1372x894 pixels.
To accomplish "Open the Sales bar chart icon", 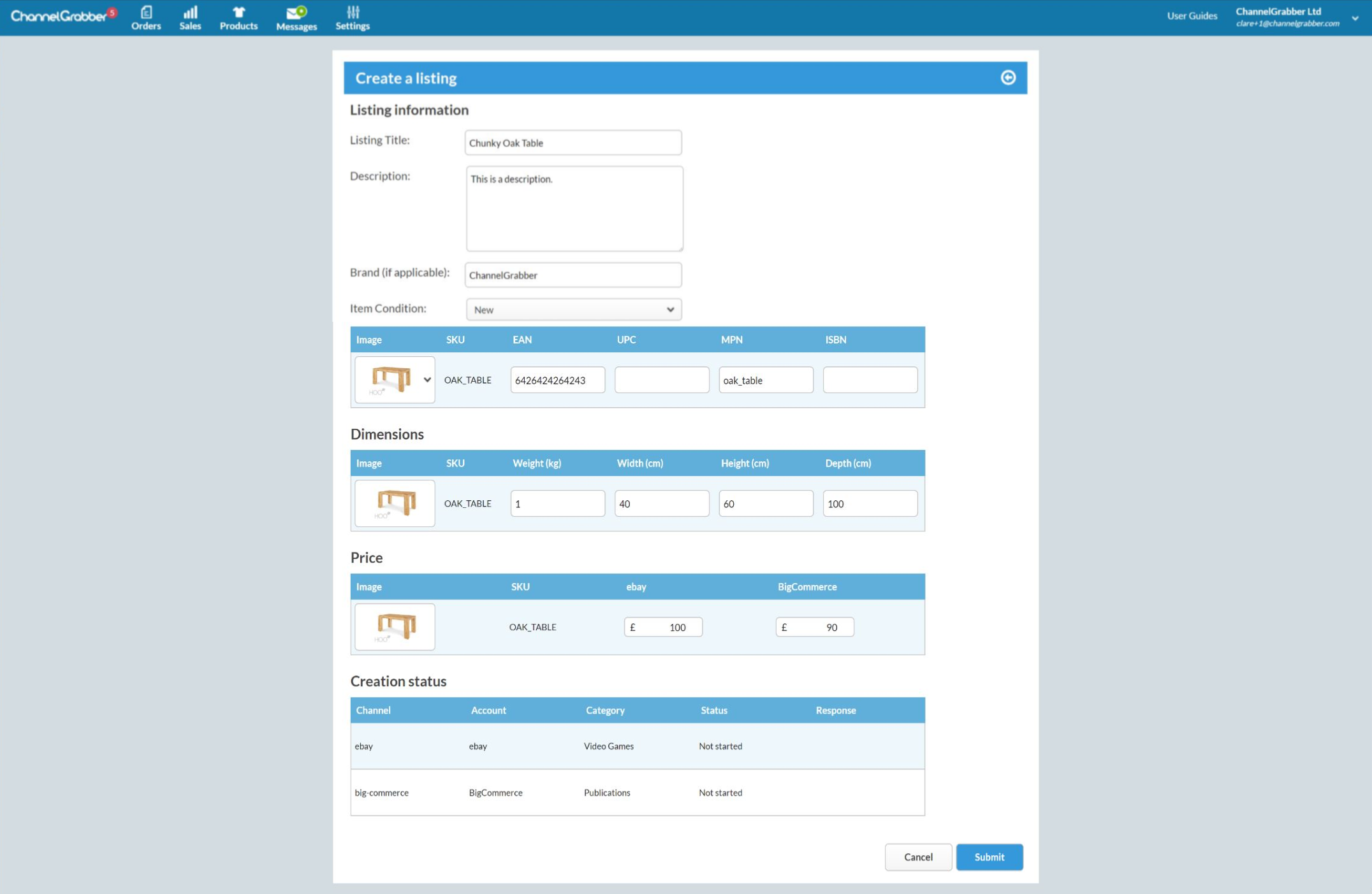I will tap(190, 13).
